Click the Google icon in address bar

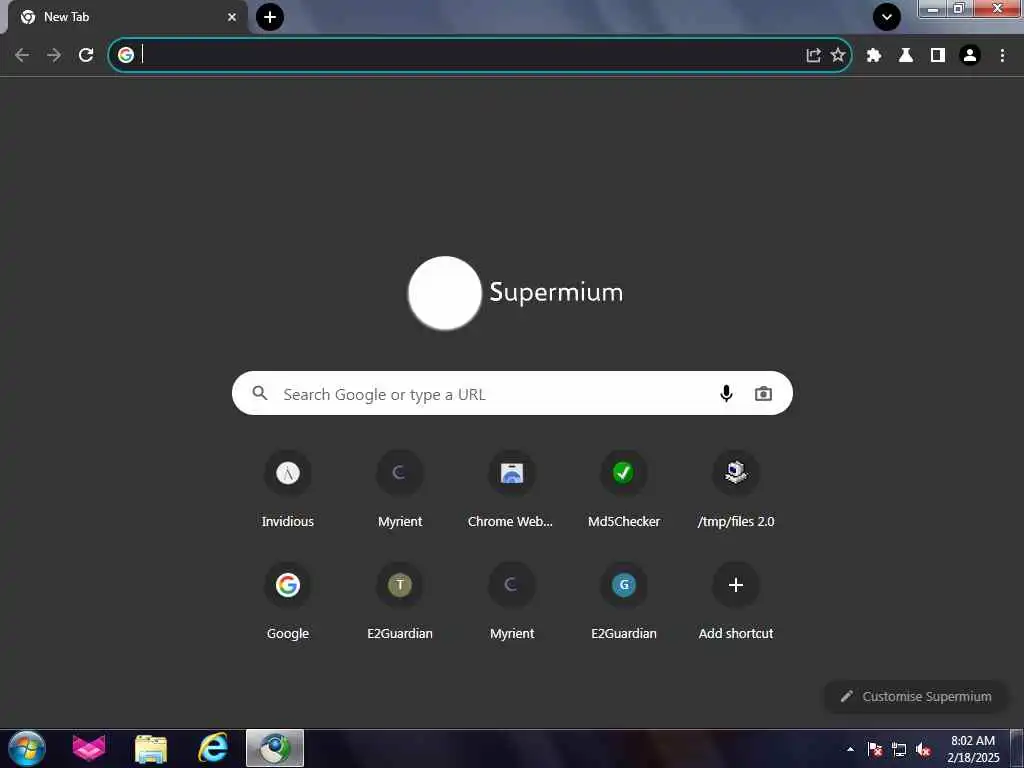[x=126, y=55]
